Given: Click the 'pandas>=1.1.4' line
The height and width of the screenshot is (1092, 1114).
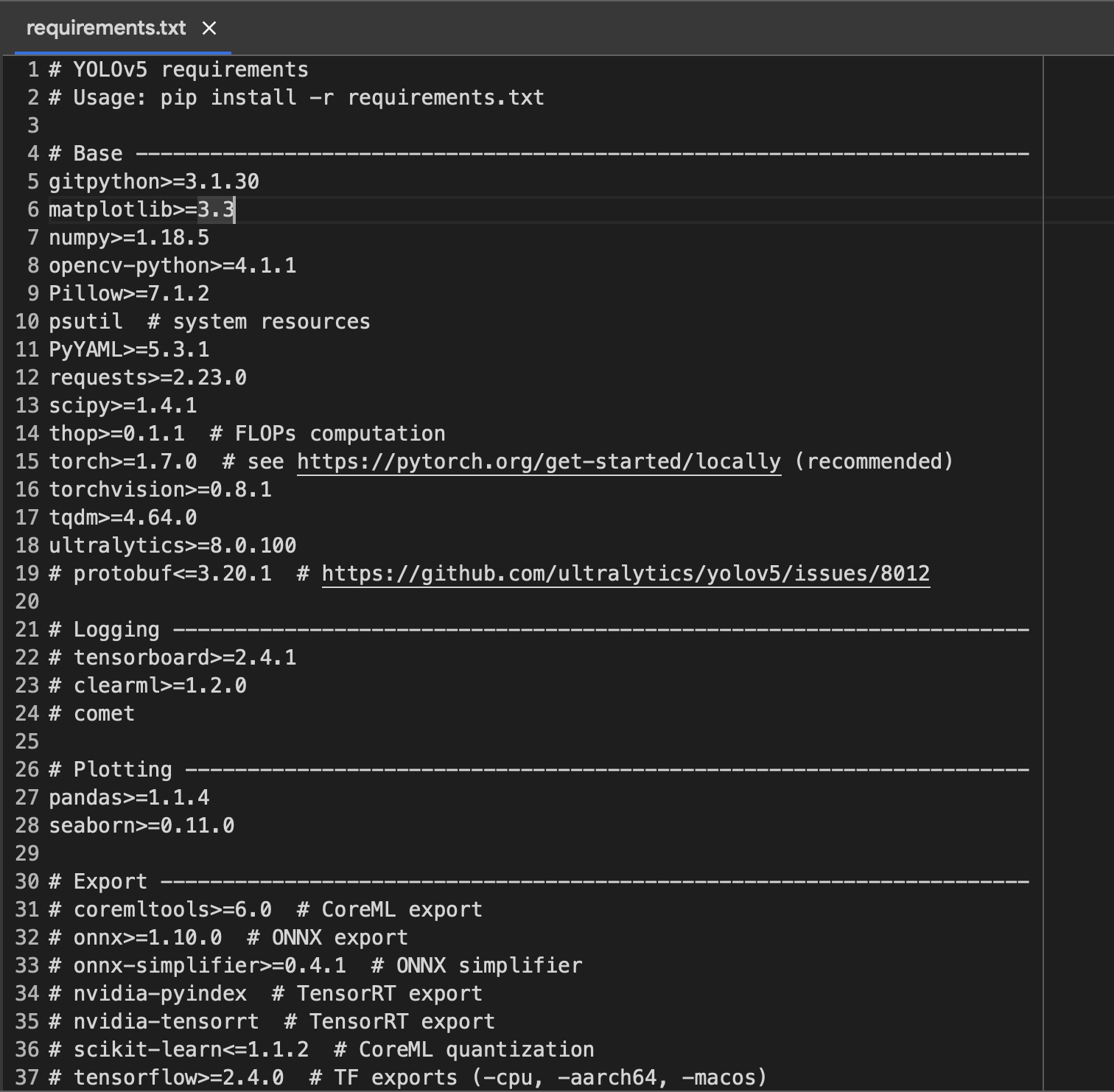Looking at the screenshot, I should pos(129,797).
